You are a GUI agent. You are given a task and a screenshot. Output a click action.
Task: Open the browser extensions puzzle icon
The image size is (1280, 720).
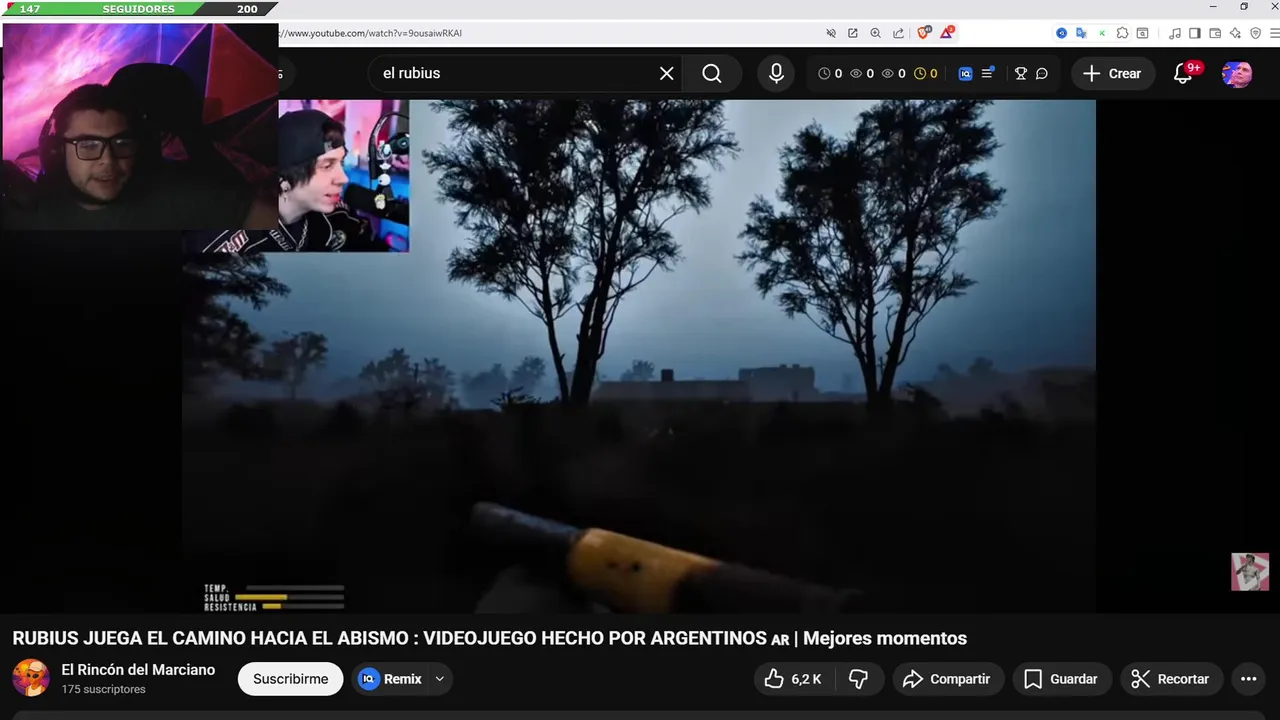pos(1122,33)
